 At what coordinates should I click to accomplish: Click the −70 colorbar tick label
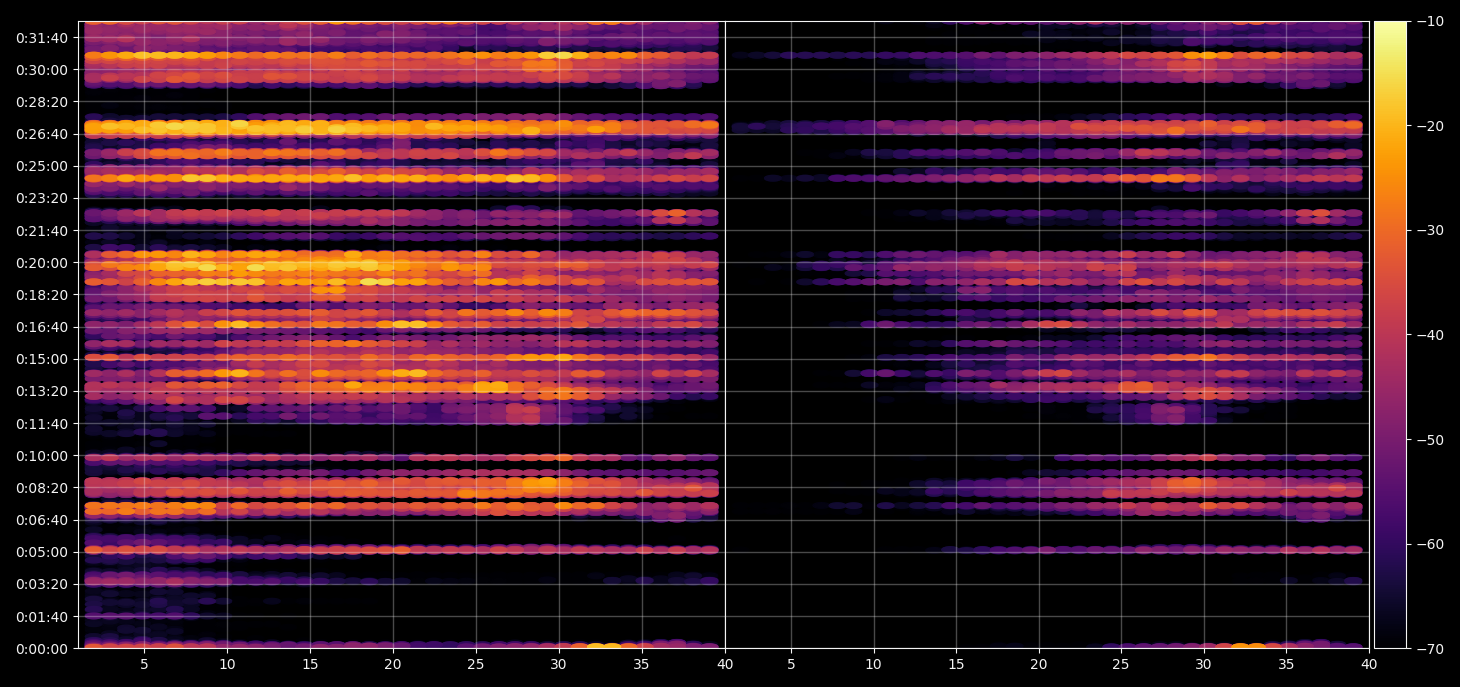tap(1428, 649)
